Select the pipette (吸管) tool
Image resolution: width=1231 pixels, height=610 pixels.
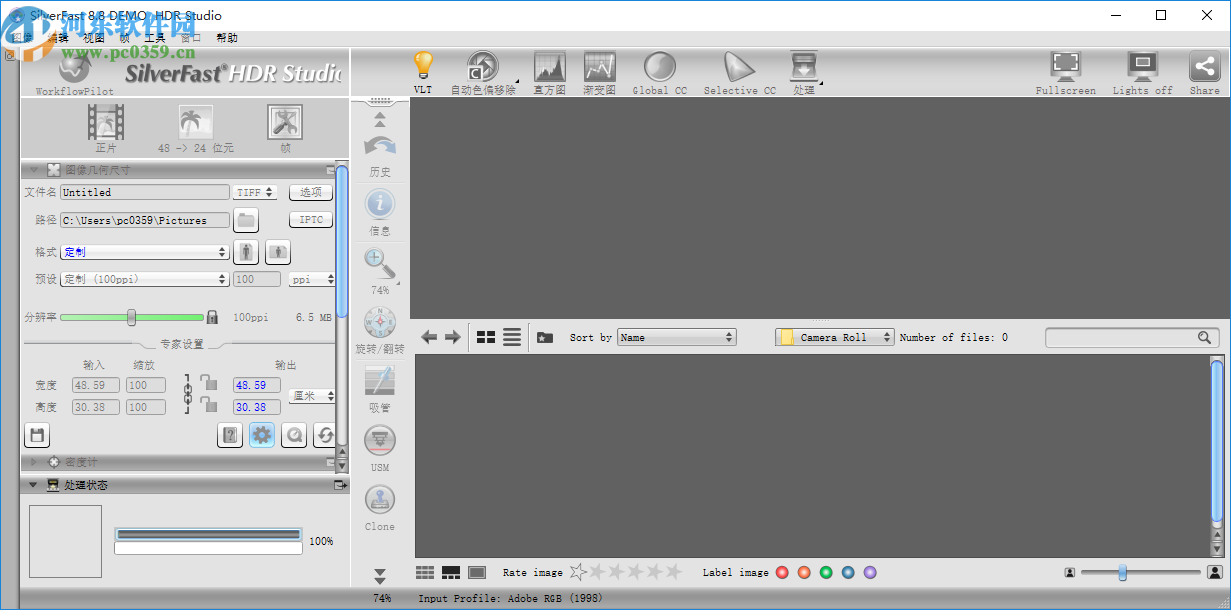[x=380, y=381]
